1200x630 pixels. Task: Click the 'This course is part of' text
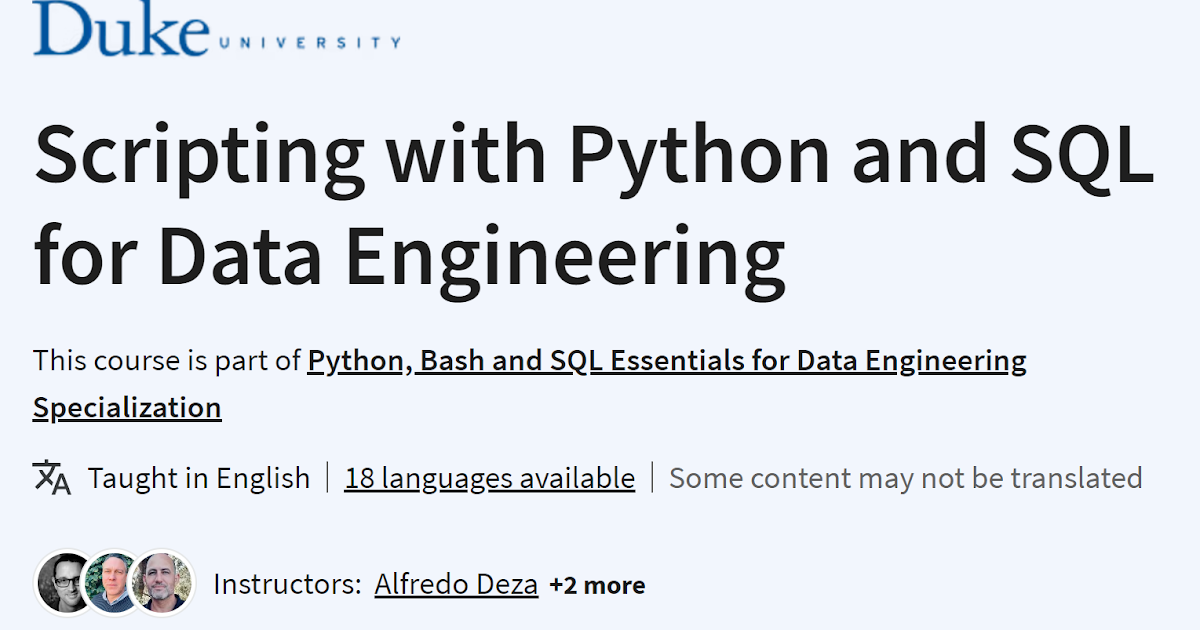coord(167,360)
